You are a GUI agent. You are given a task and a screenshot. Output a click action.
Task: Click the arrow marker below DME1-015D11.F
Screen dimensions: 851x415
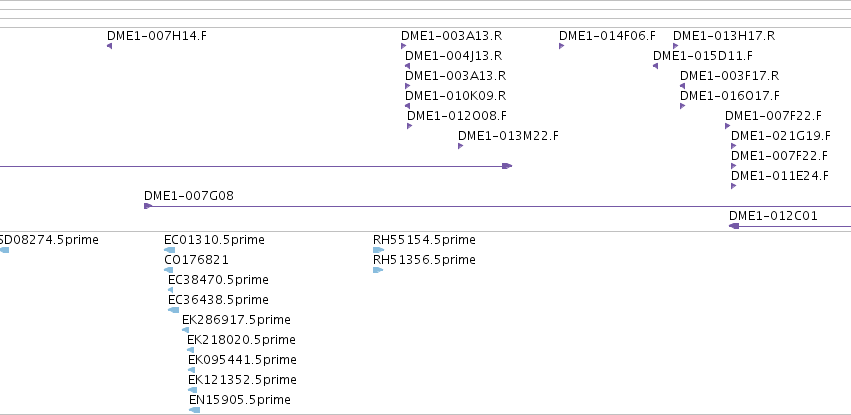coord(656,66)
